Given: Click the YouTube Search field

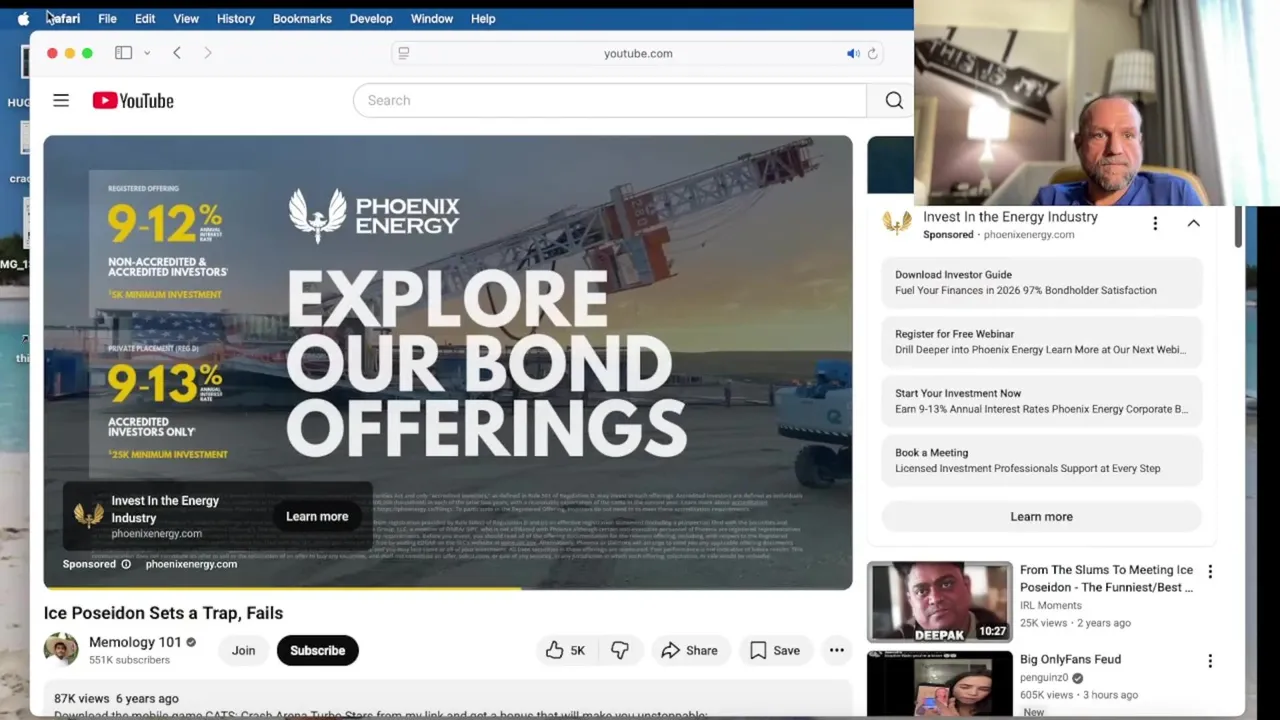Looking at the screenshot, I should [x=610, y=100].
